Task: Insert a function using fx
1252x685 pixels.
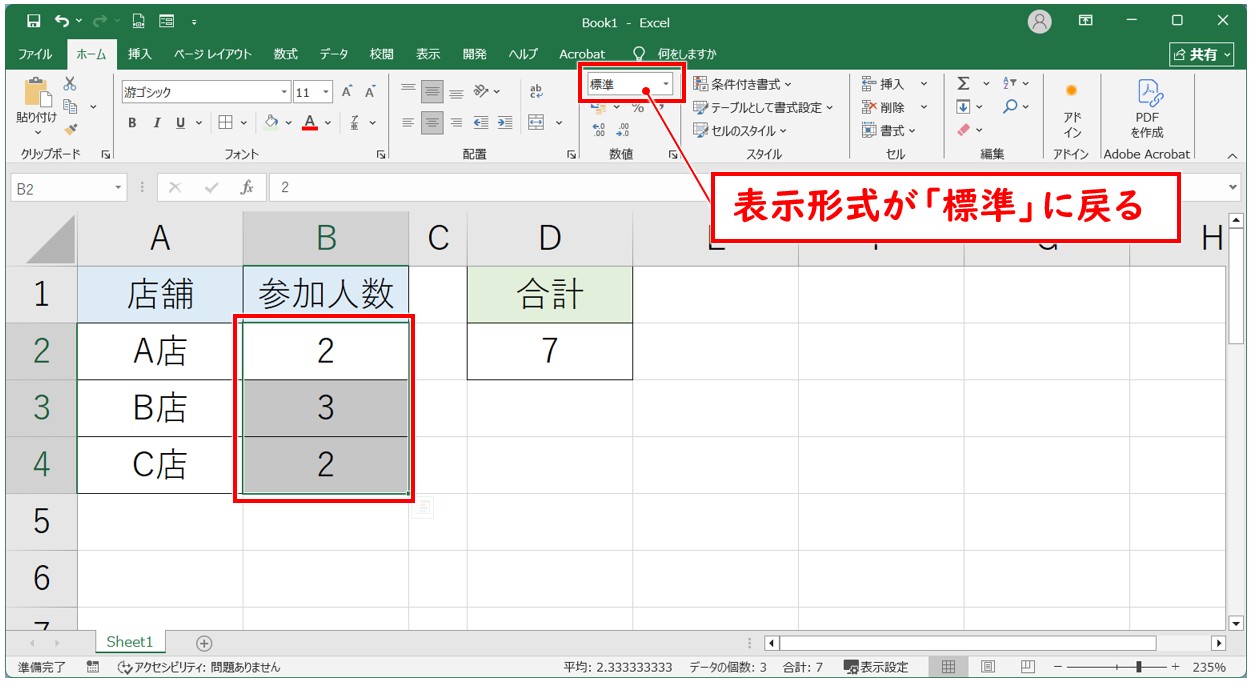Action: pyautogui.click(x=246, y=187)
